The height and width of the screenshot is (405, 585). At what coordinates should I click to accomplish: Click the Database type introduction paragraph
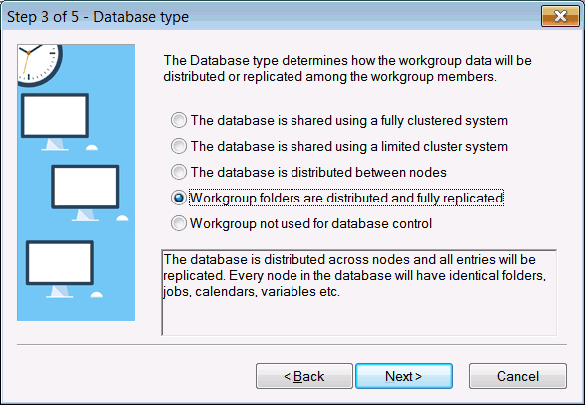click(x=347, y=68)
